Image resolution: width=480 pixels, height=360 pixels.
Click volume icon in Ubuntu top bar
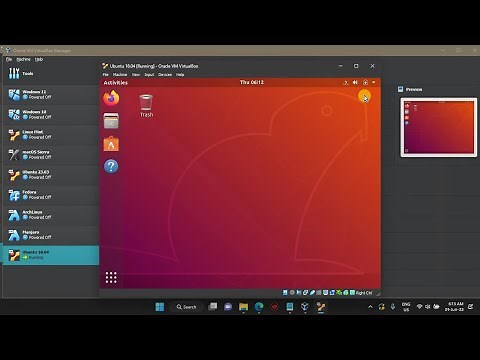tap(355, 82)
